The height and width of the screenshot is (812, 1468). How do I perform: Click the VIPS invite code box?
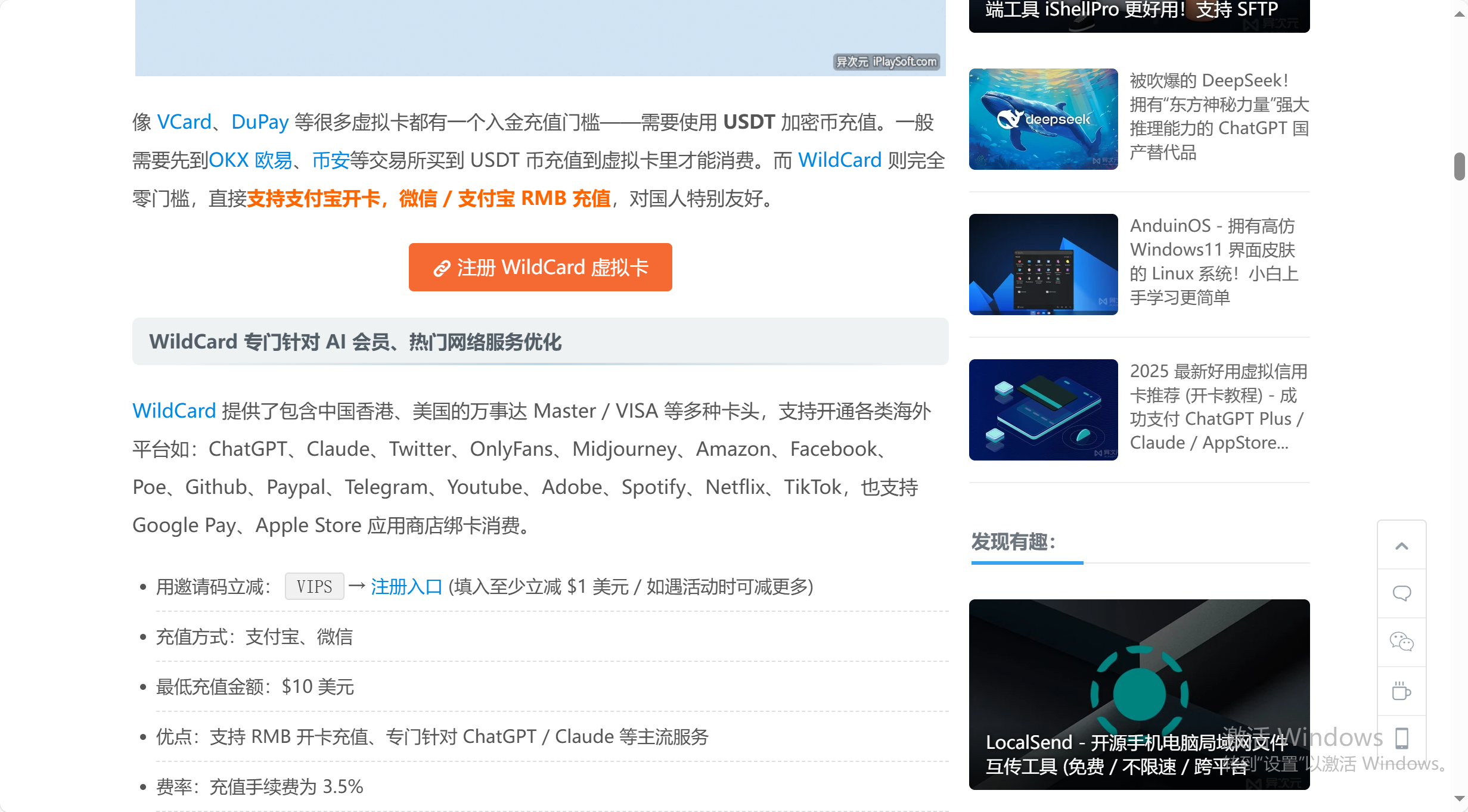tap(314, 587)
